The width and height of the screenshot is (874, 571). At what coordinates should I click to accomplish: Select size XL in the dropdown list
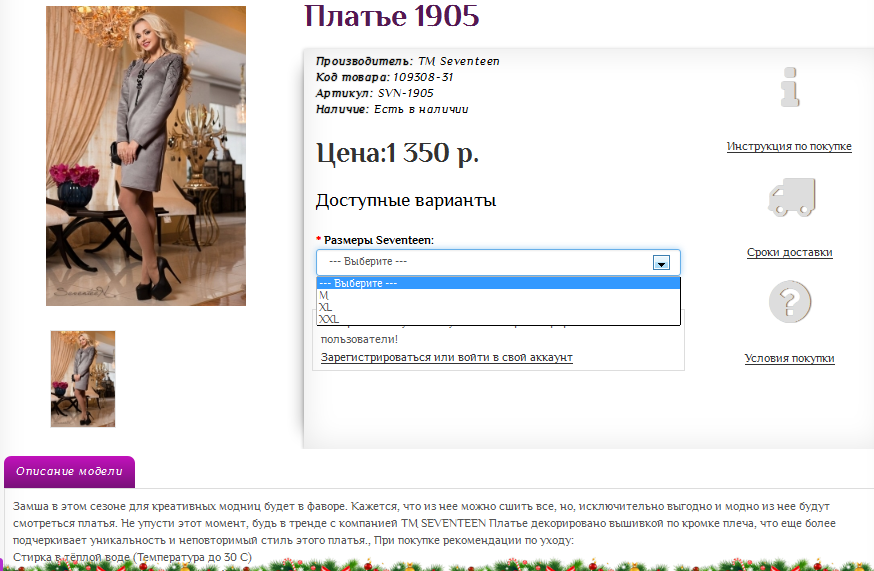(498, 307)
